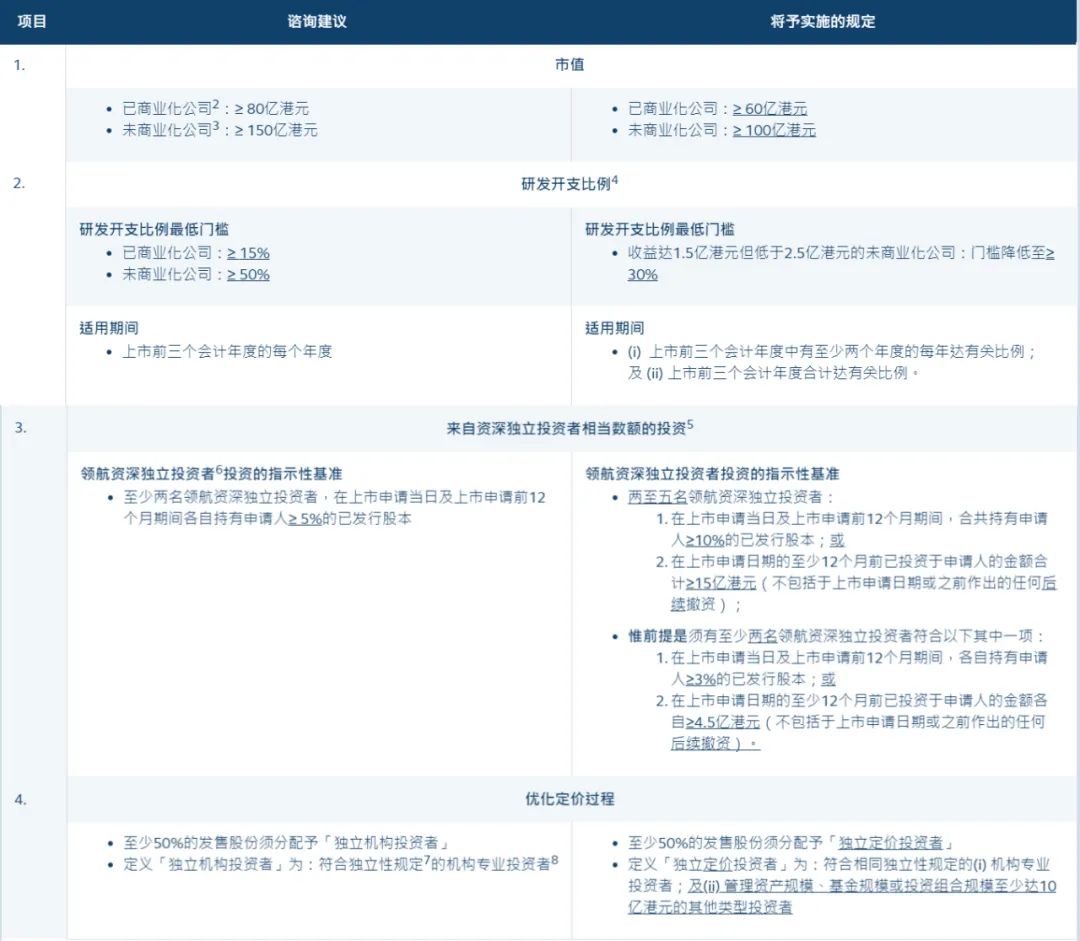
Task: Open footnote 3 after 未商业化公司
Action: 215,126
